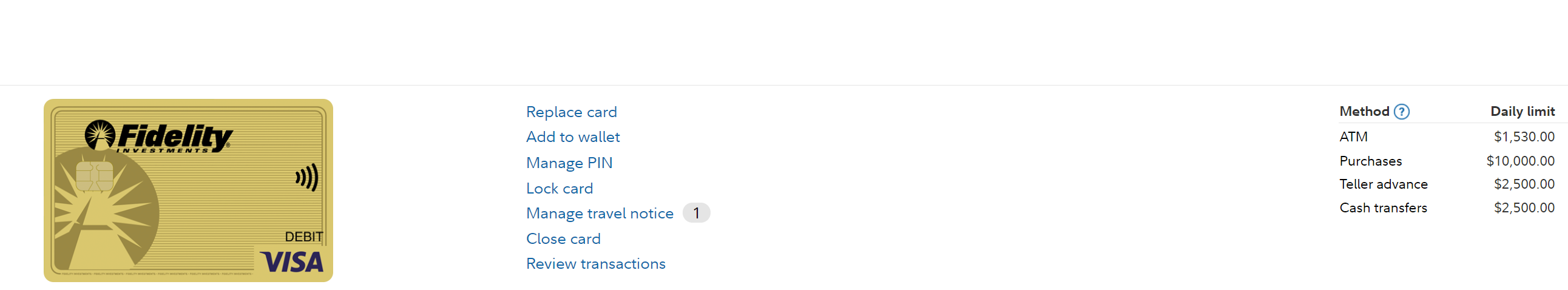Click the VISA logo on the debit card
Screen dimensions: 1568x290
pos(292,262)
